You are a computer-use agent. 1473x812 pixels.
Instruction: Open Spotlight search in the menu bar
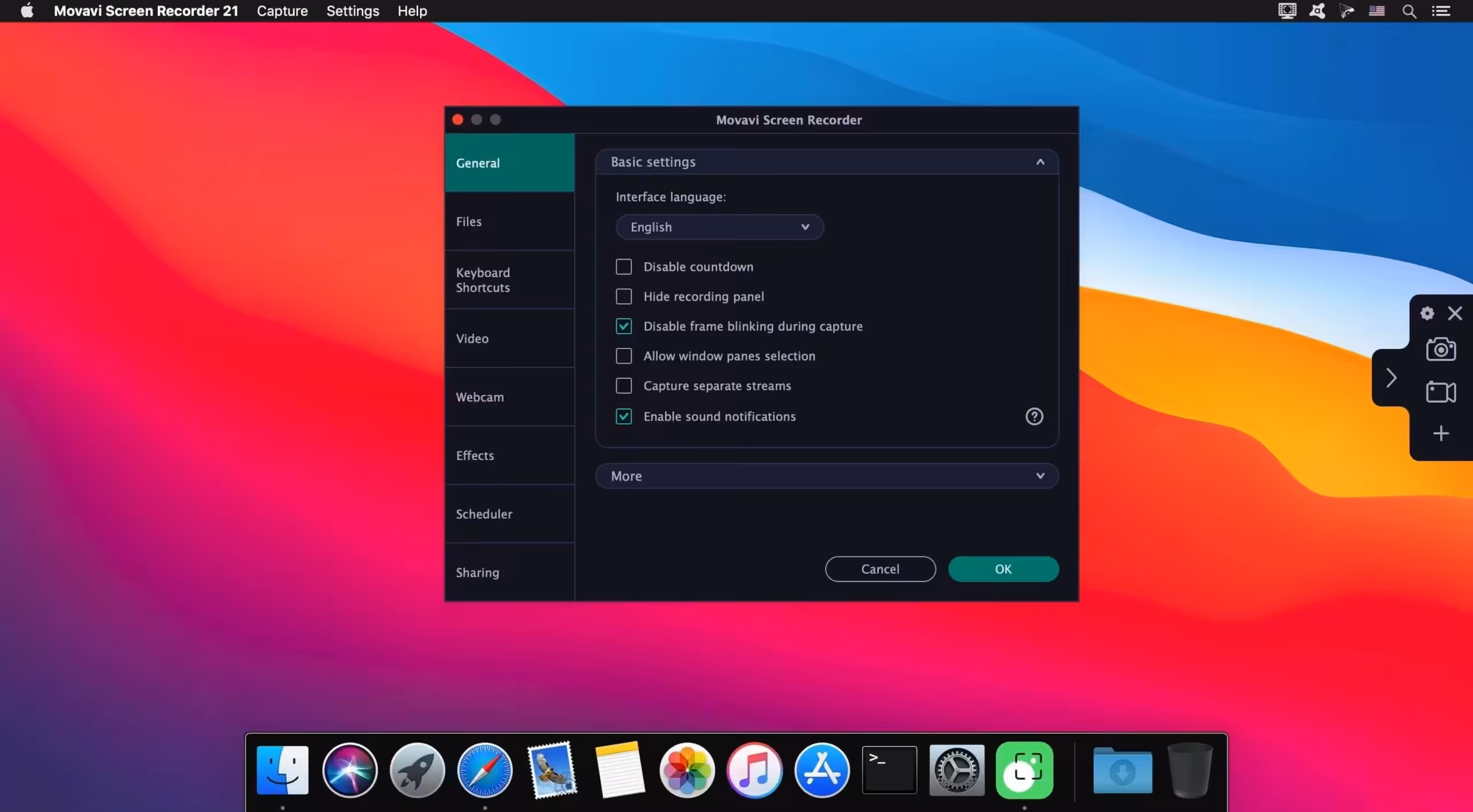point(1409,11)
